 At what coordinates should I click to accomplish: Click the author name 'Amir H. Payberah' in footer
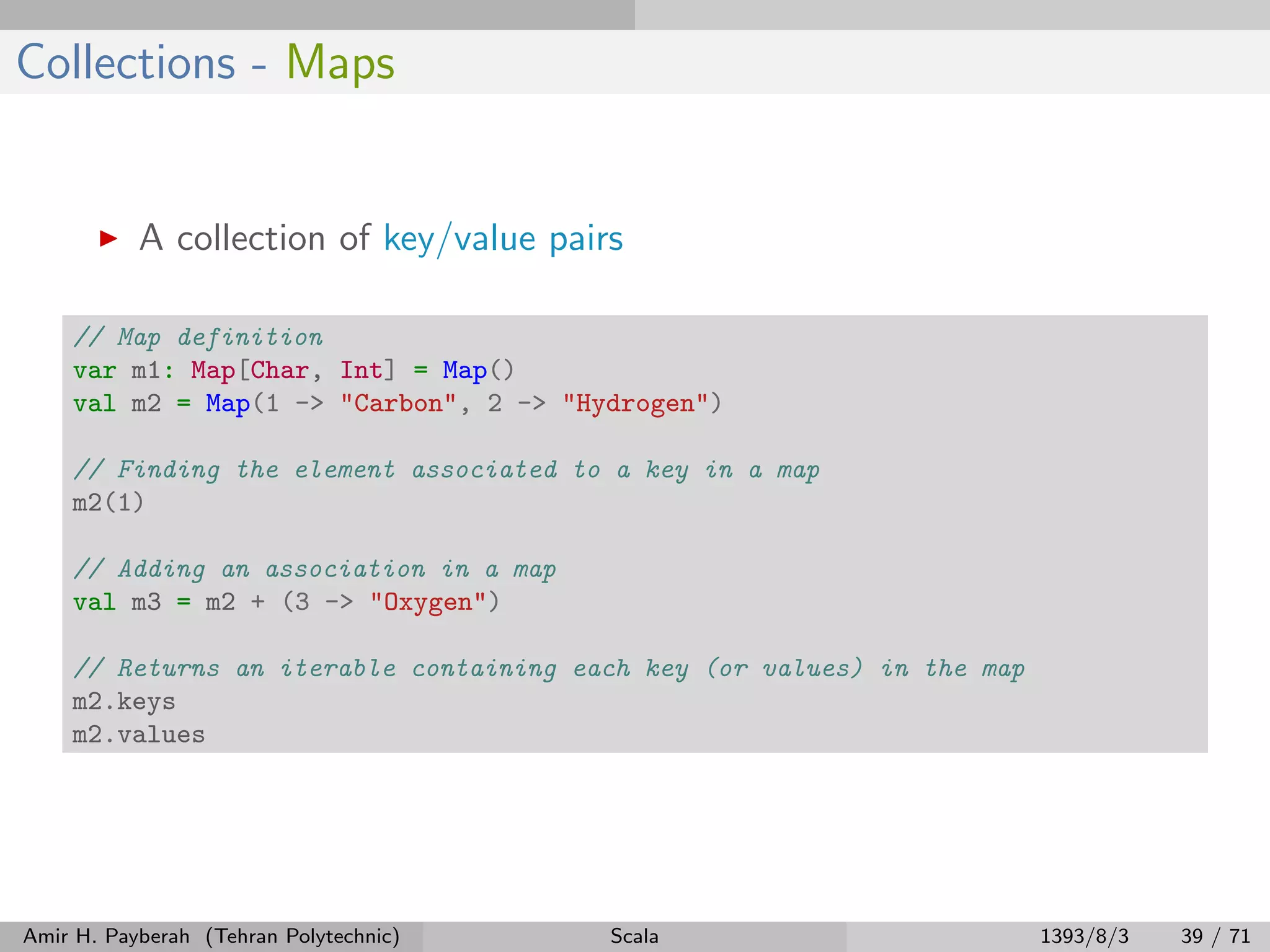106,936
